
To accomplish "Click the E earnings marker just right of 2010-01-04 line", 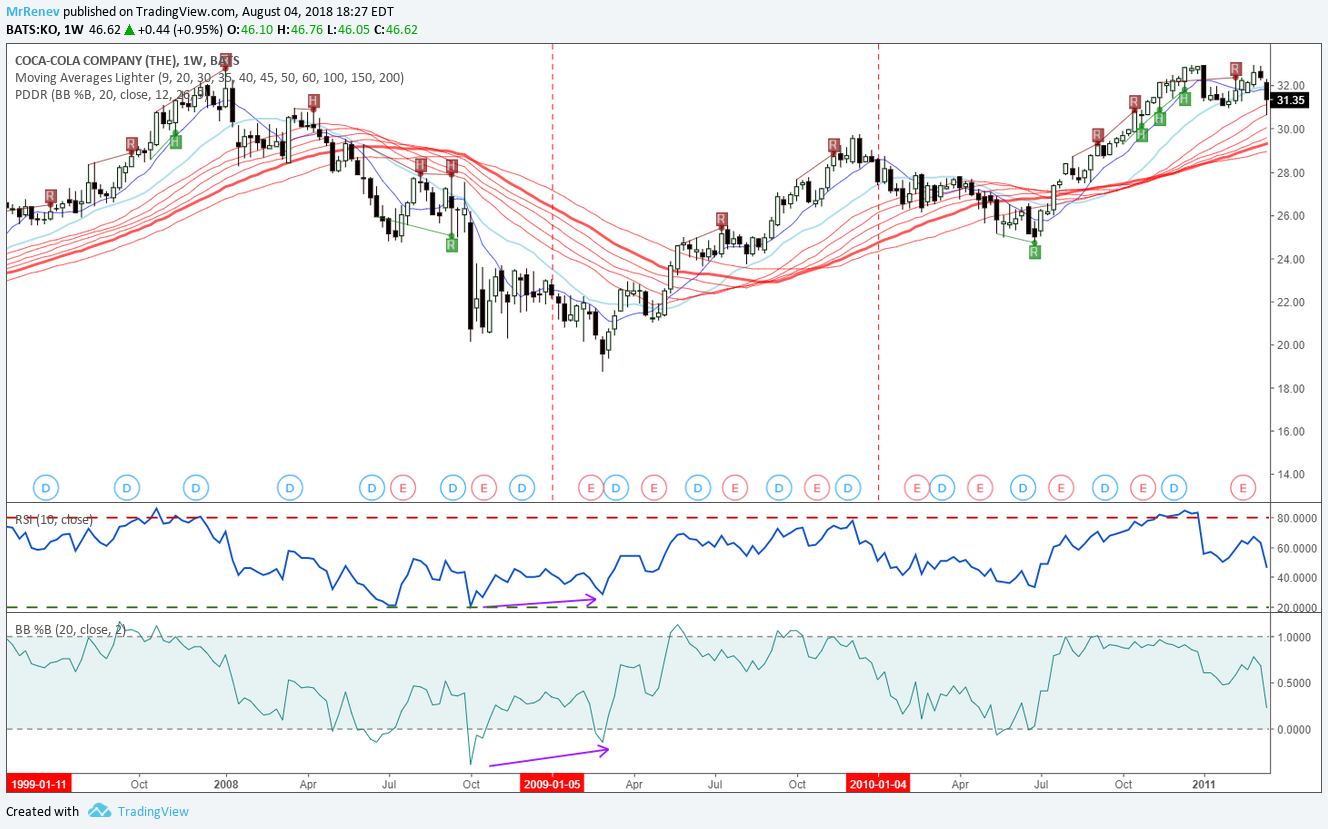I will [x=916, y=488].
